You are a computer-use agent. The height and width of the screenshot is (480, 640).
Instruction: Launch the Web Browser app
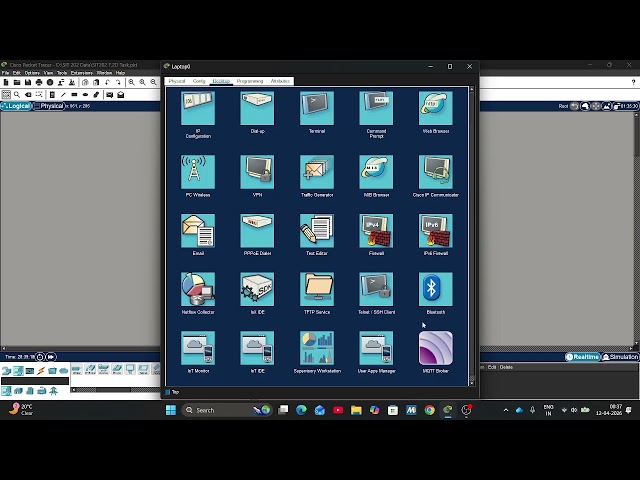436,108
